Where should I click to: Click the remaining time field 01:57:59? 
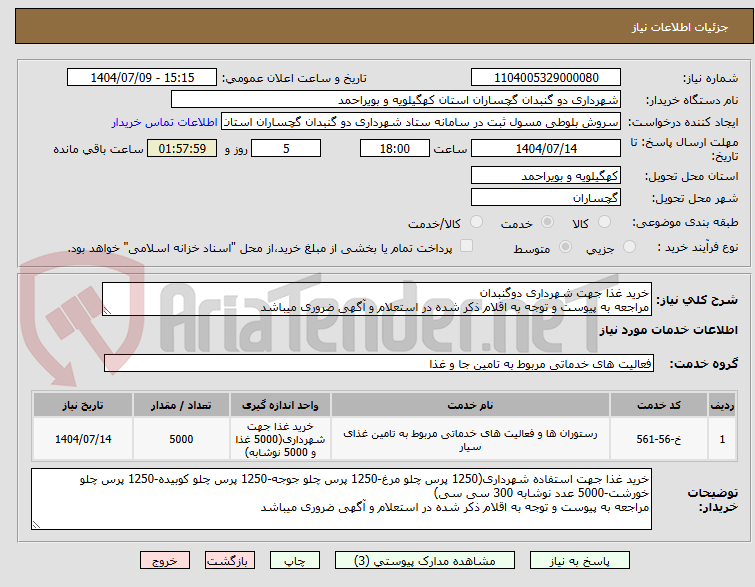182,148
